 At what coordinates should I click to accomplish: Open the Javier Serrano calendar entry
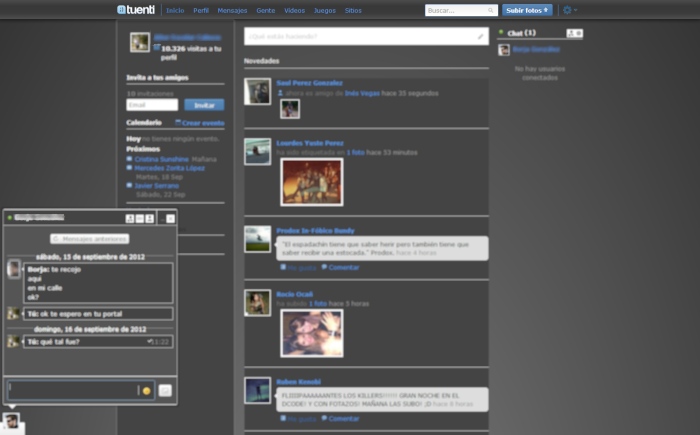coord(157,185)
